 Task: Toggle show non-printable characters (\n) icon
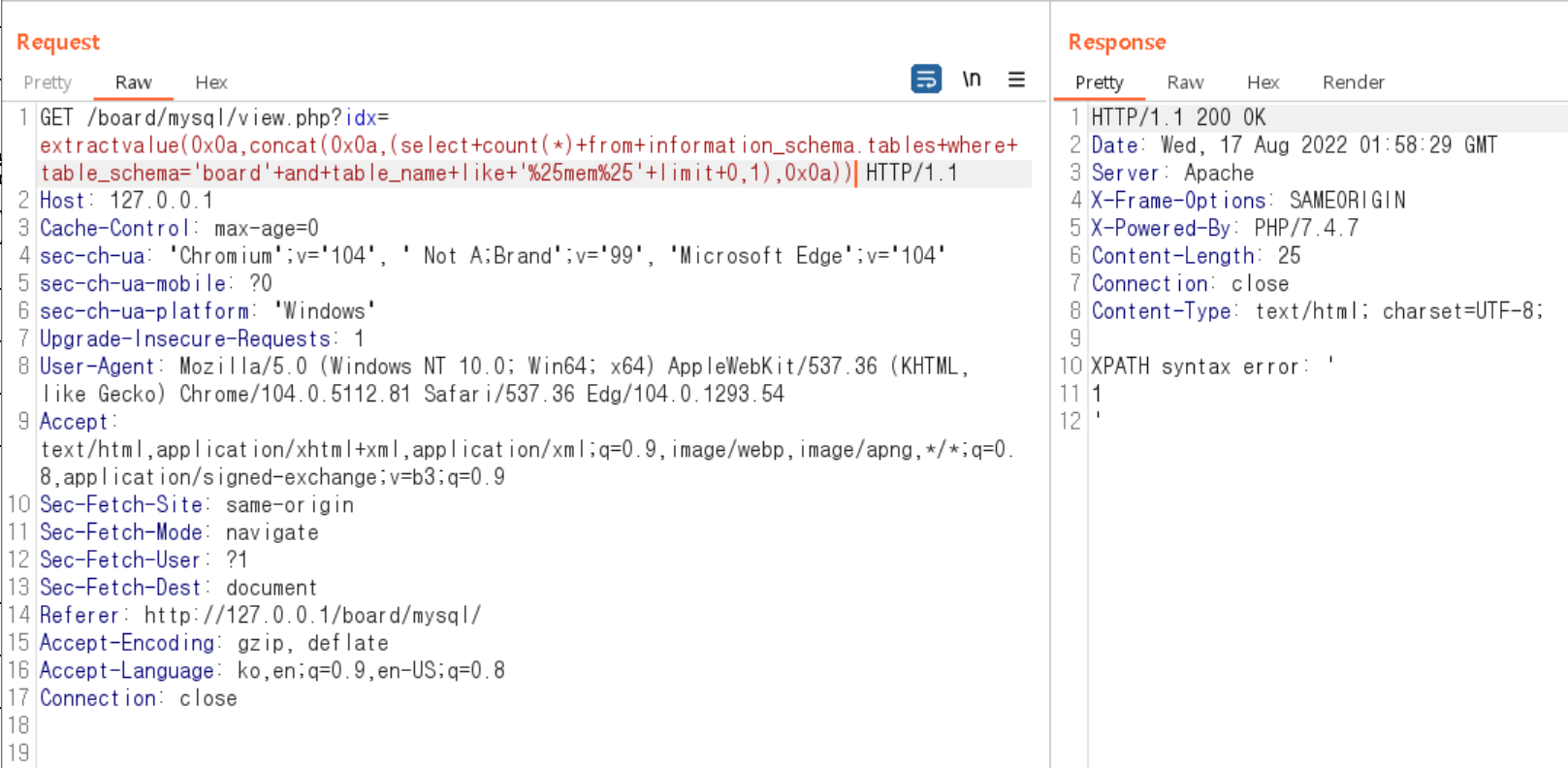coord(972,79)
